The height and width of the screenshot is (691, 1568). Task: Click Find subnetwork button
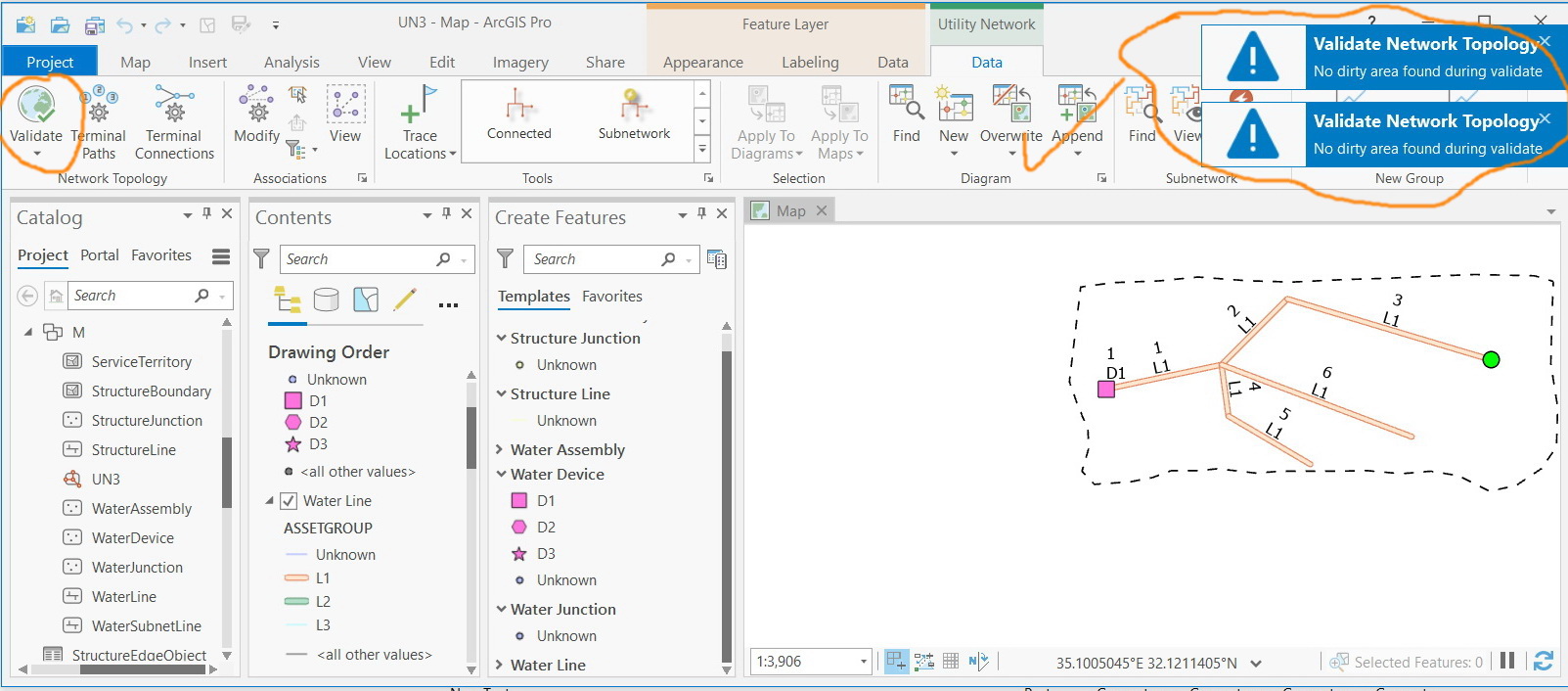(1142, 114)
